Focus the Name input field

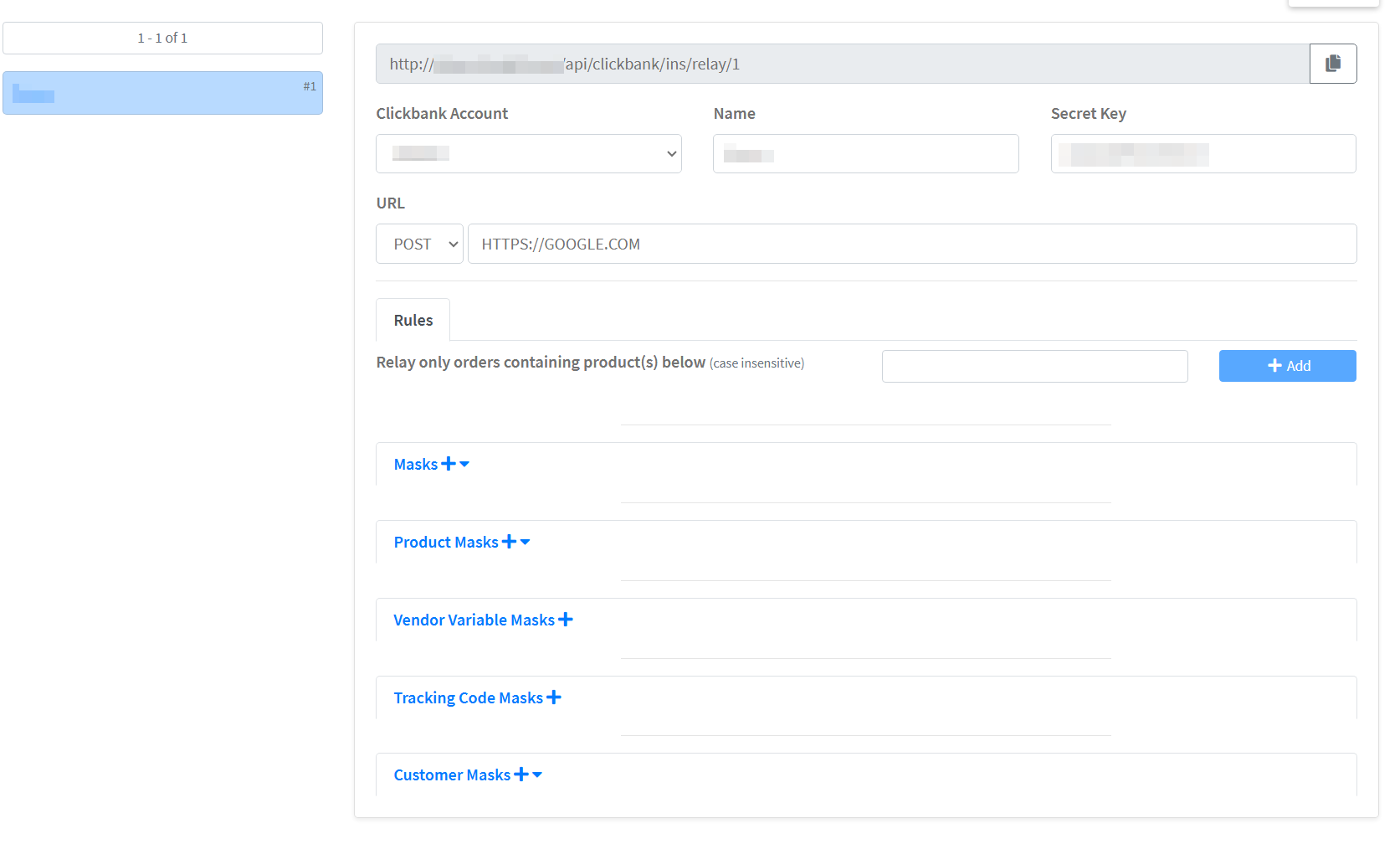pyautogui.click(x=865, y=154)
